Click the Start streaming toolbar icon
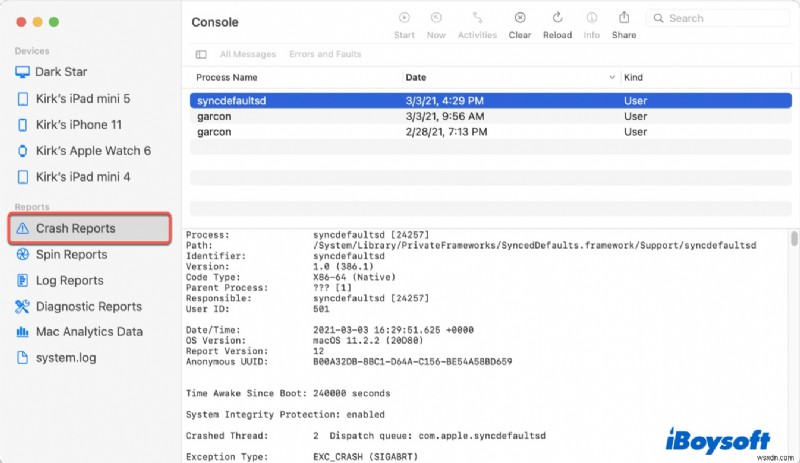This screenshot has height=463, width=800. point(404,18)
